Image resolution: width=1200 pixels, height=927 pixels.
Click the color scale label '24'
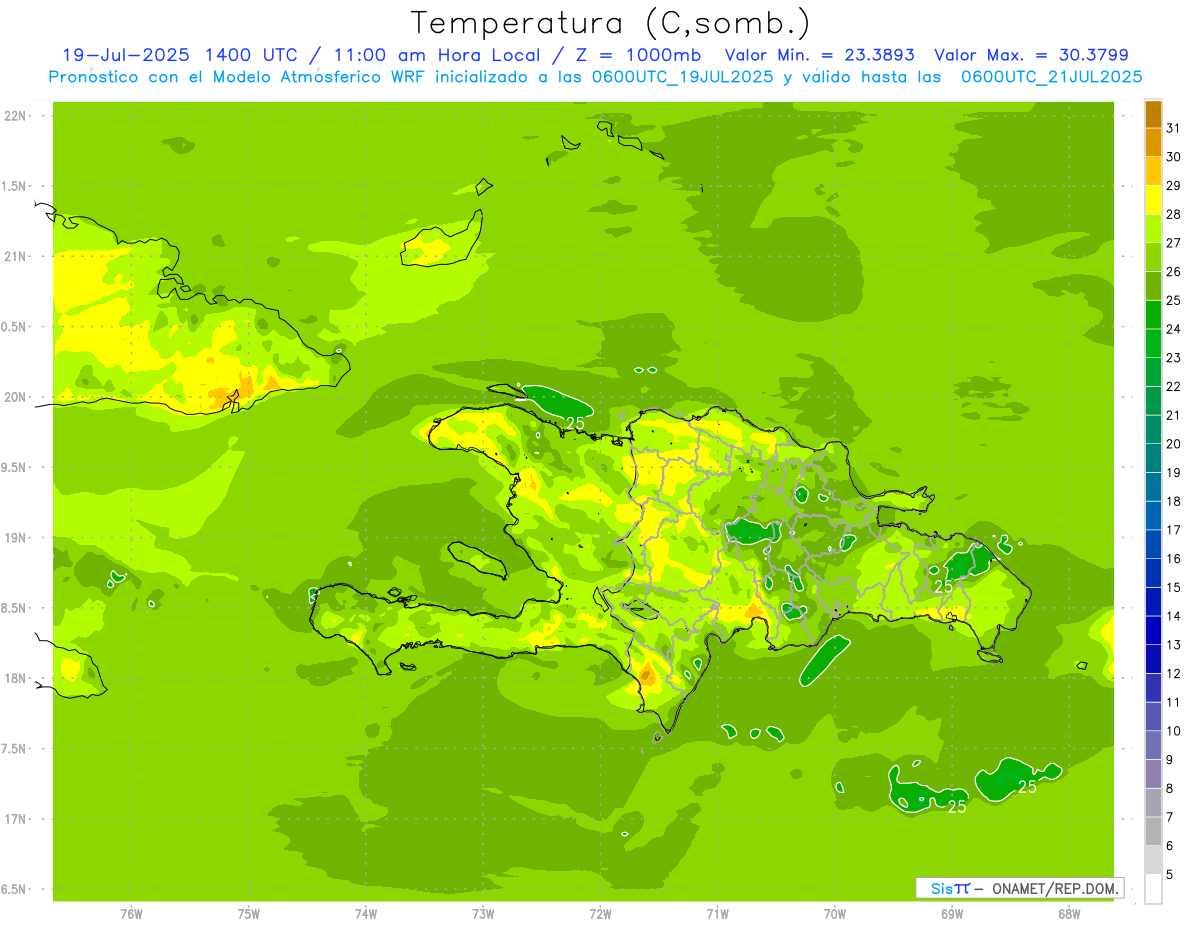pyautogui.click(x=1174, y=329)
